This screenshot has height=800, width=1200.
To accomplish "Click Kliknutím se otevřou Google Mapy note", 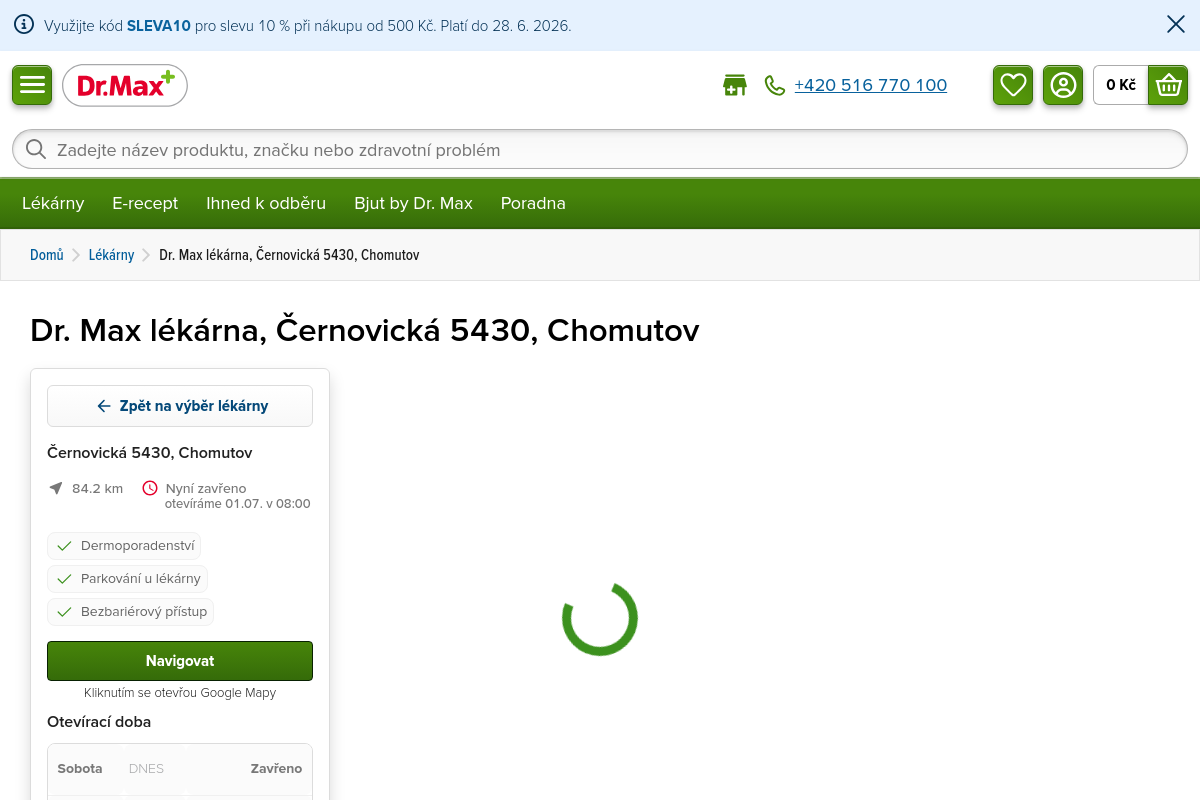I will [x=180, y=693].
